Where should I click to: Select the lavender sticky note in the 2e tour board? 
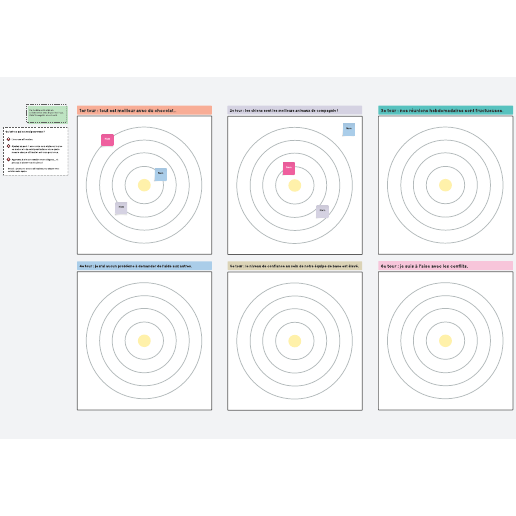point(322,211)
